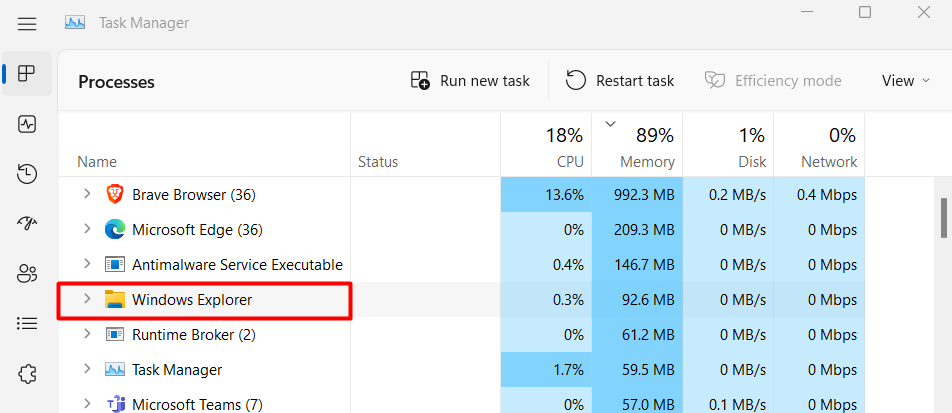Expand the Windows Explorer process

87,299
